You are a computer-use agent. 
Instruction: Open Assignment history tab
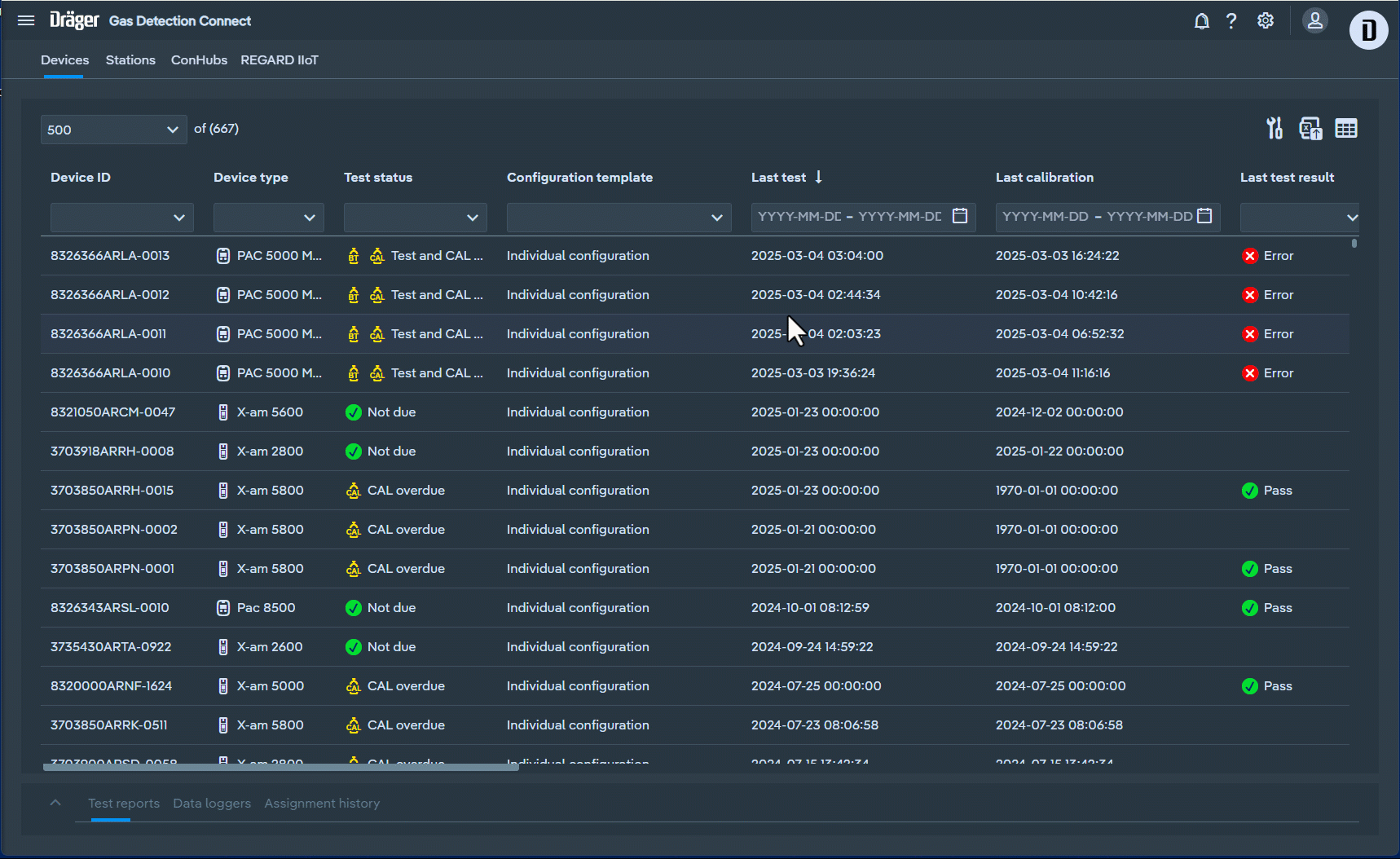pos(322,804)
